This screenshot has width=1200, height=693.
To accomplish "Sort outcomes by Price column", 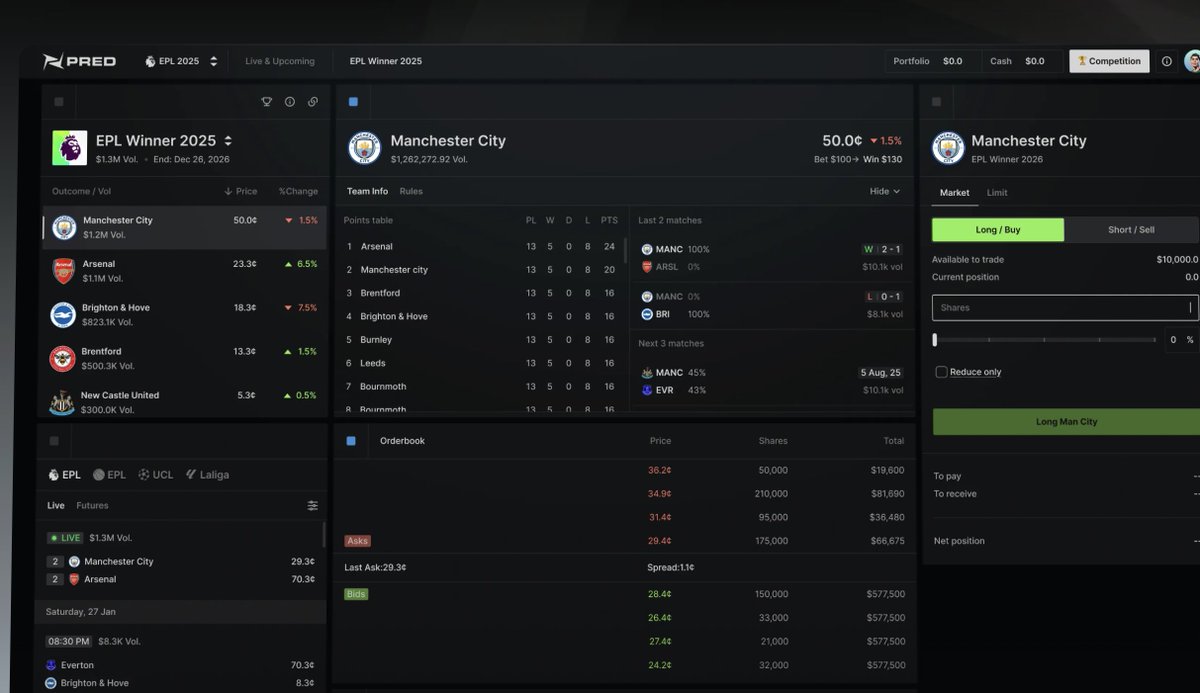I will [241, 191].
